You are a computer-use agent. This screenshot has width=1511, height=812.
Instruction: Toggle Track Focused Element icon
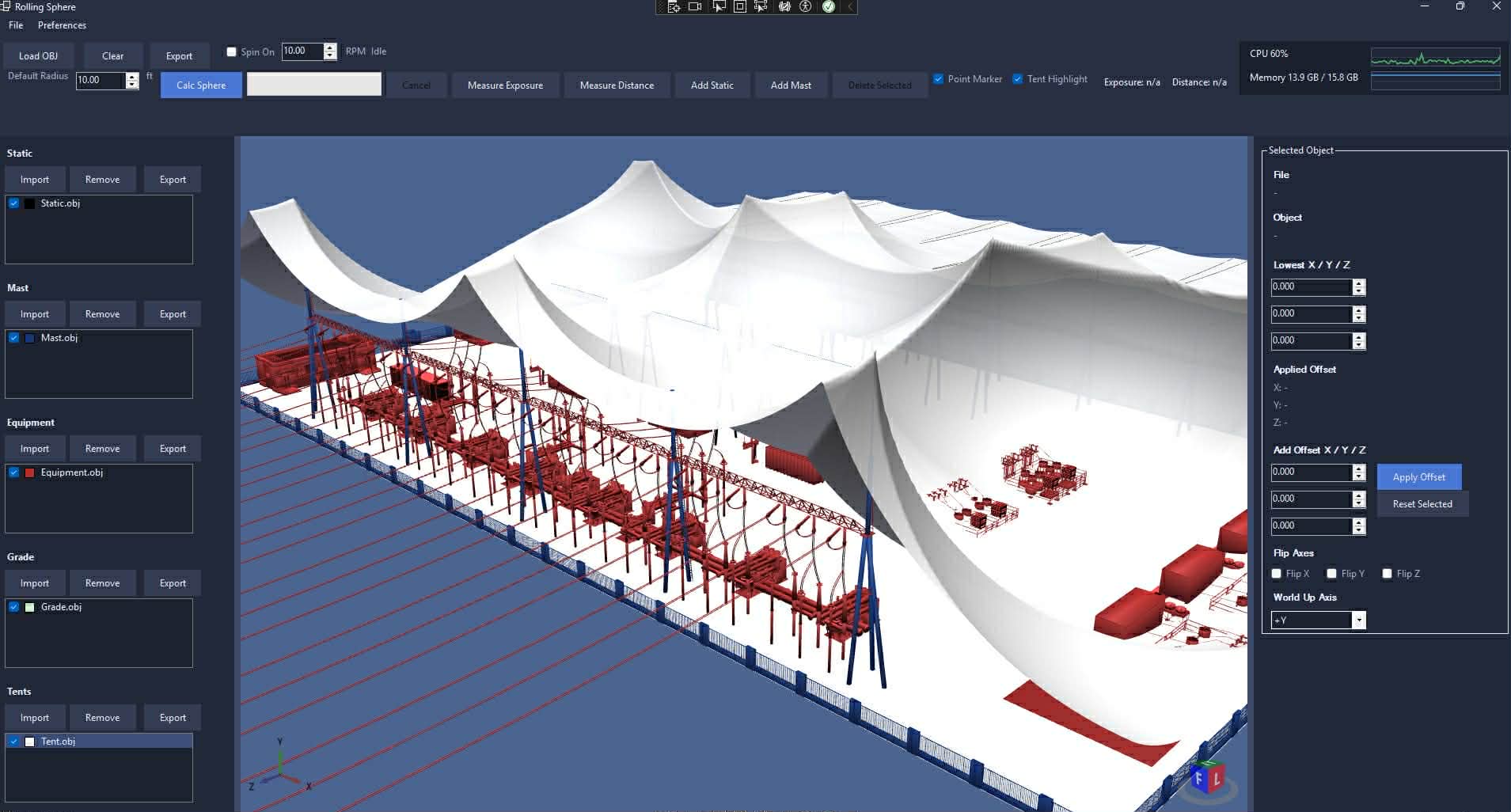click(761, 7)
